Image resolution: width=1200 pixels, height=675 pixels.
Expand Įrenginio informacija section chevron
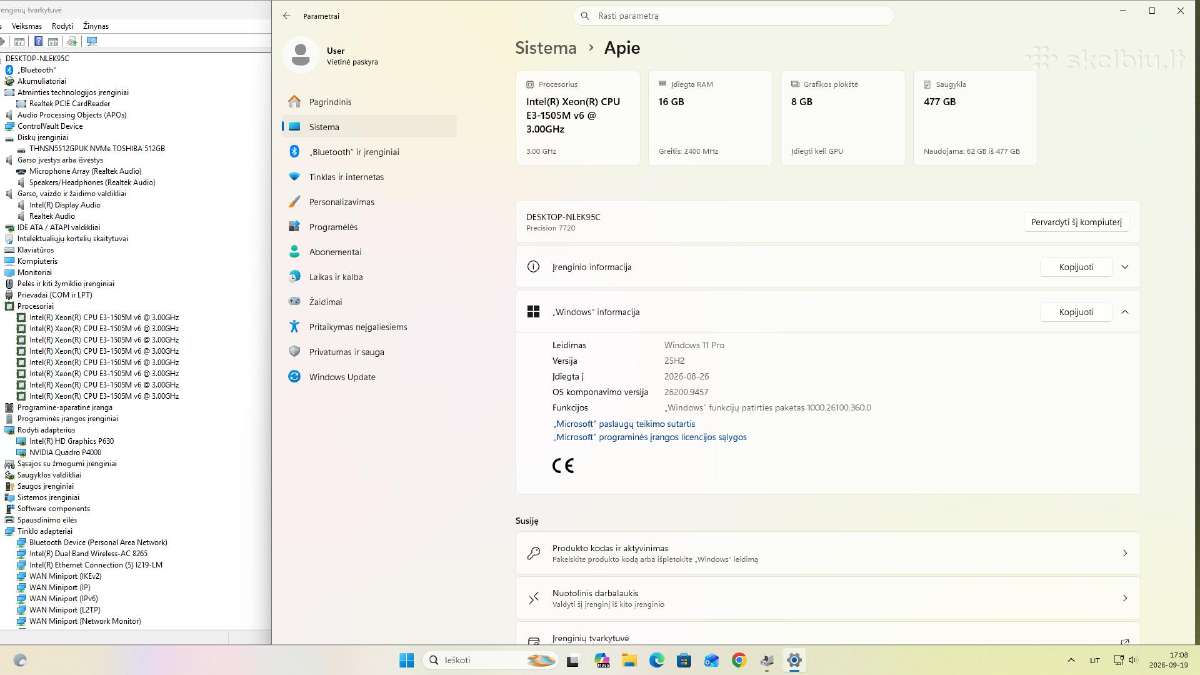(1125, 267)
